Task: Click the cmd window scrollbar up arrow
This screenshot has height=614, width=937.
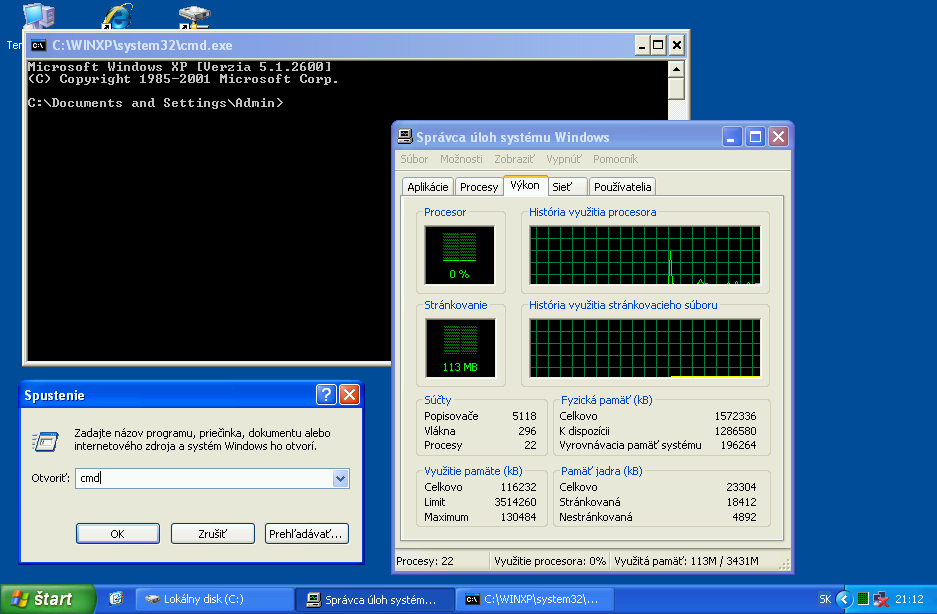Action: pos(677,70)
